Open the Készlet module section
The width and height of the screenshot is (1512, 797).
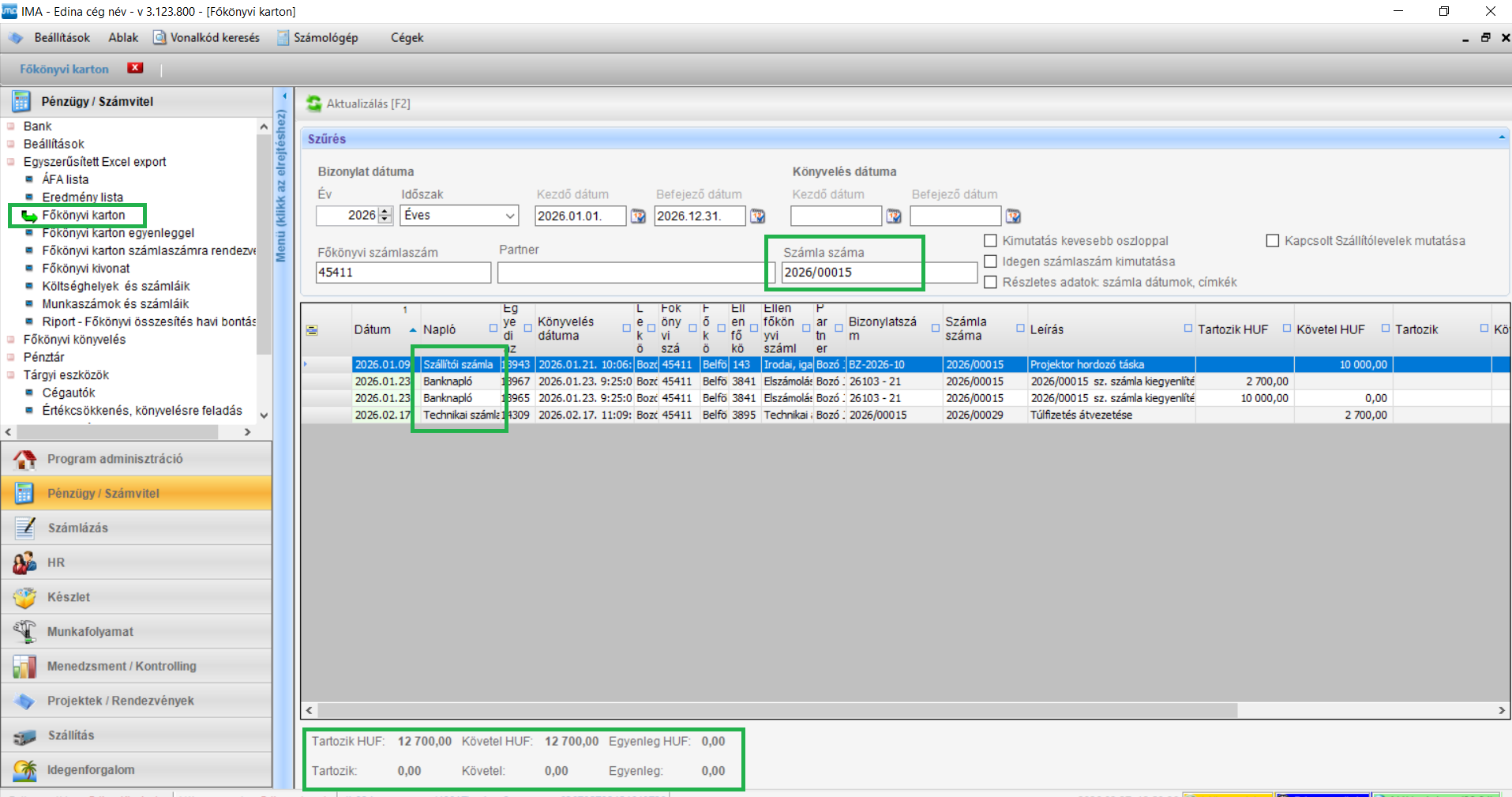point(69,597)
